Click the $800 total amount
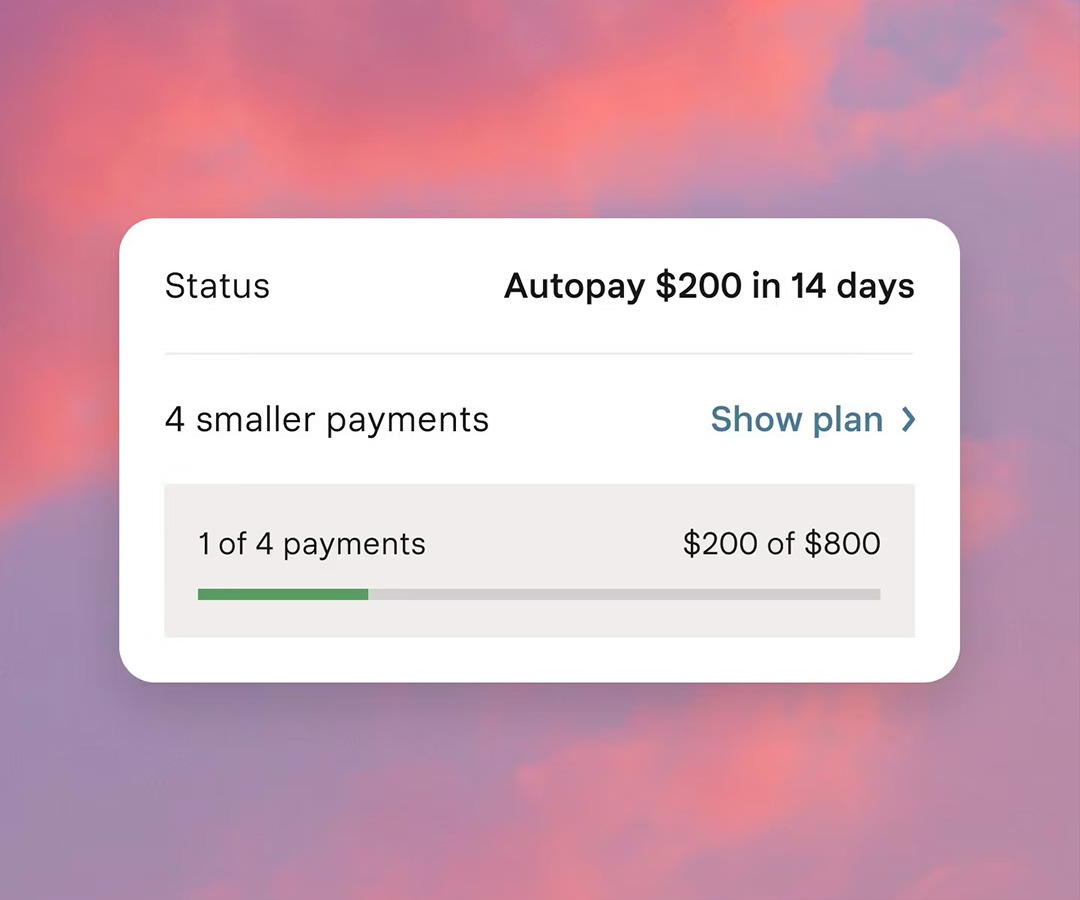 pos(843,544)
